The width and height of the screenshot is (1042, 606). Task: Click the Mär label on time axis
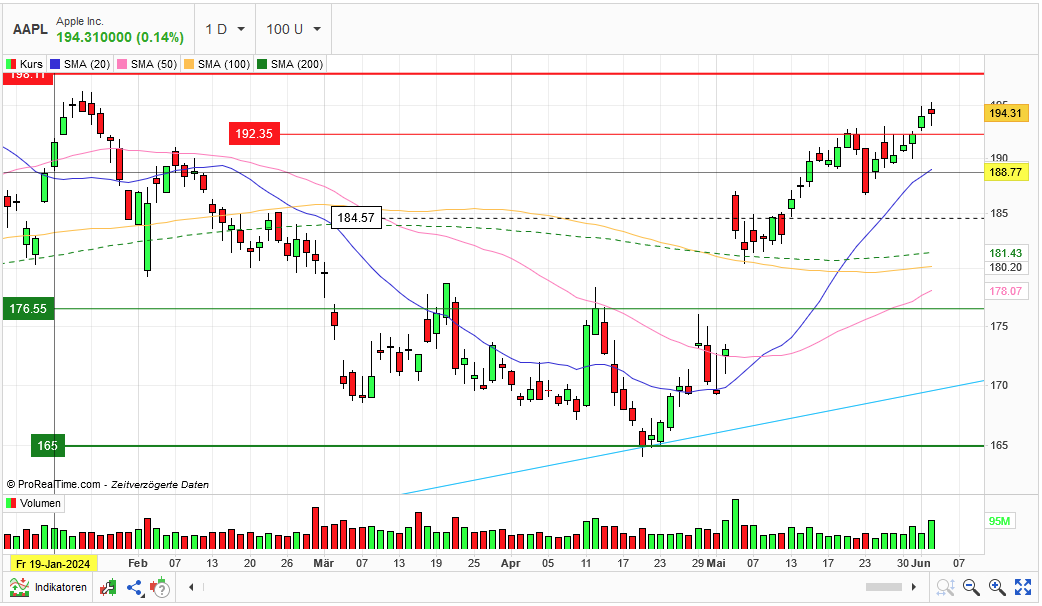click(x=324, y=563)
